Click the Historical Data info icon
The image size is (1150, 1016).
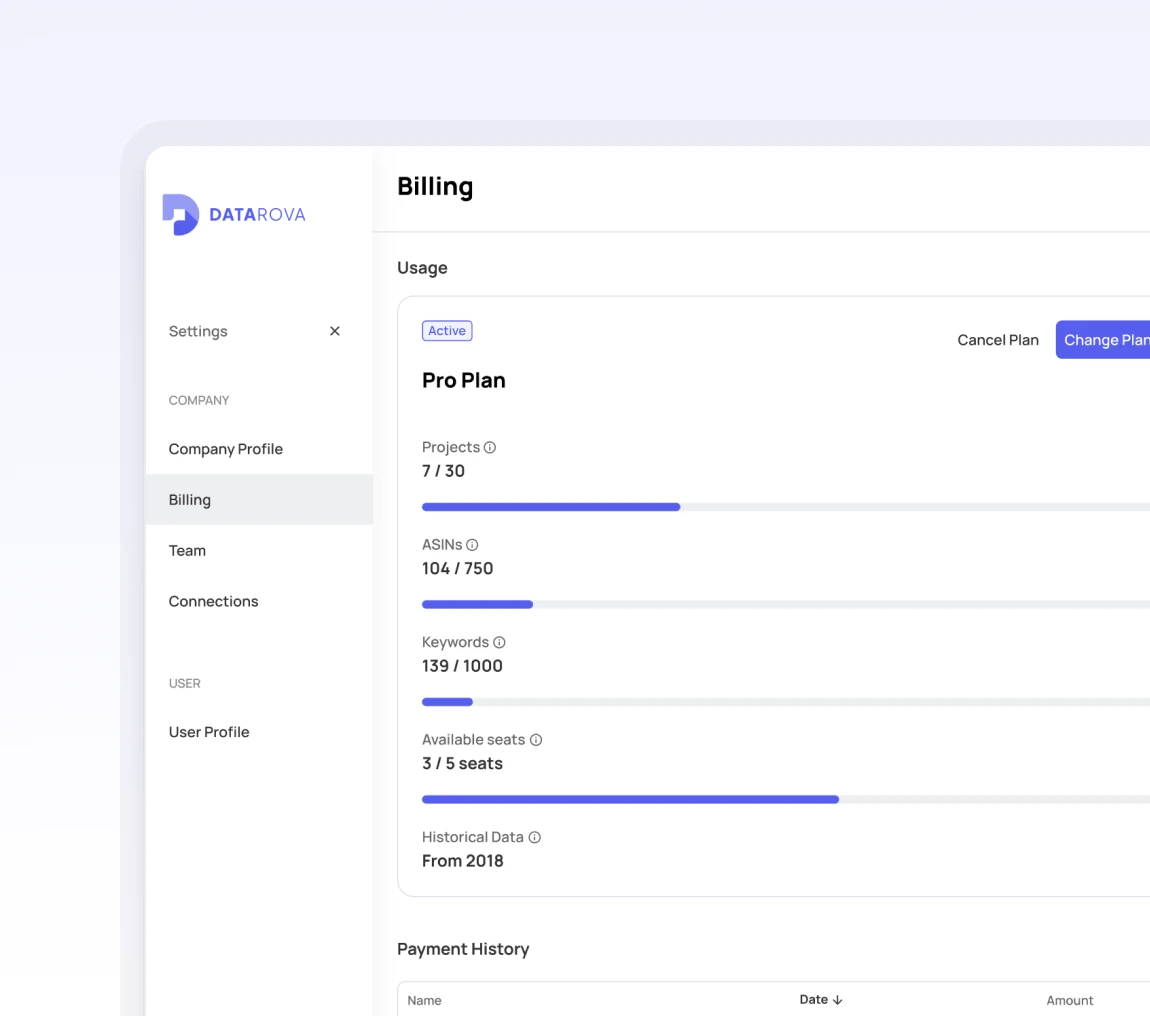coord(535,838)
